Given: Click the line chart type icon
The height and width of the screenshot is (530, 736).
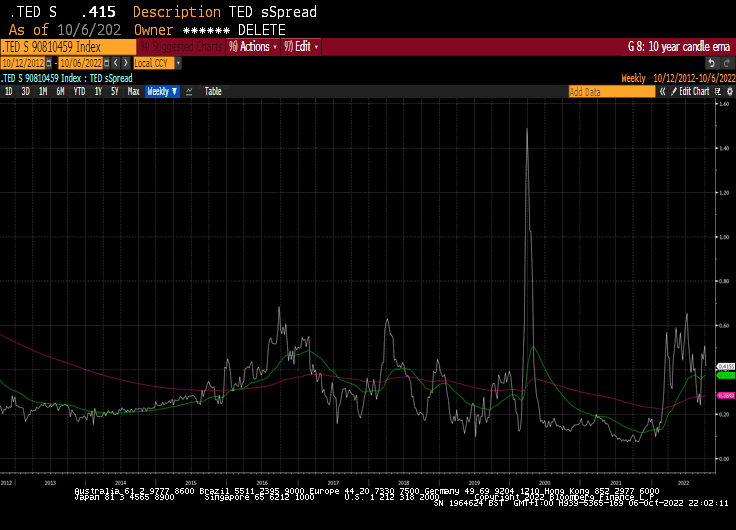Looking at the screenshot, I should [x=189, y=91].
